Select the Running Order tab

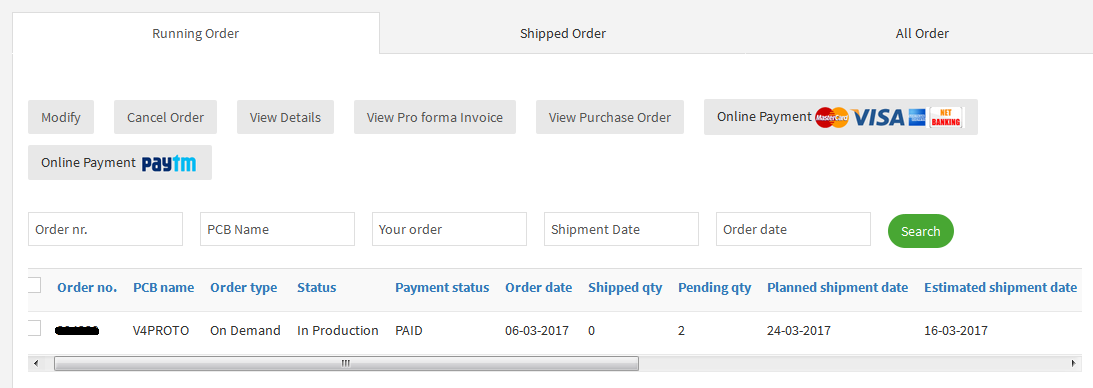click(x=196, y=33)
